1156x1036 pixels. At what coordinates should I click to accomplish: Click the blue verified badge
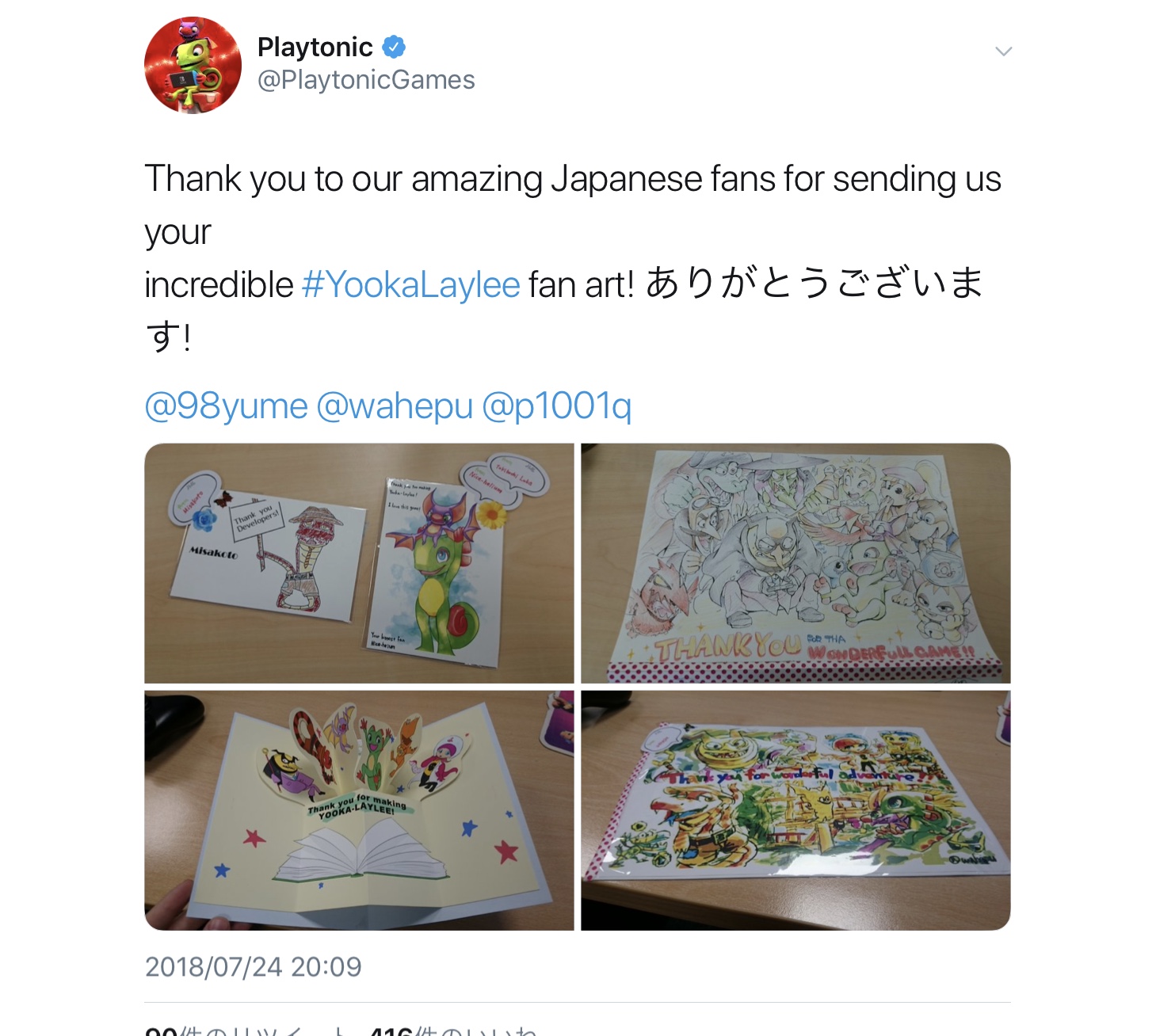[x=394, y=48]
